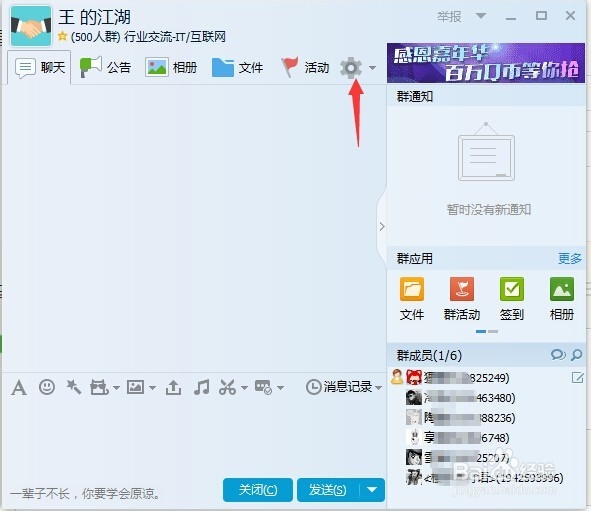The width and height of the screenshot is (591, 511).
Task: Switch to the 活动 tab
Action: (x=305, y=67)
